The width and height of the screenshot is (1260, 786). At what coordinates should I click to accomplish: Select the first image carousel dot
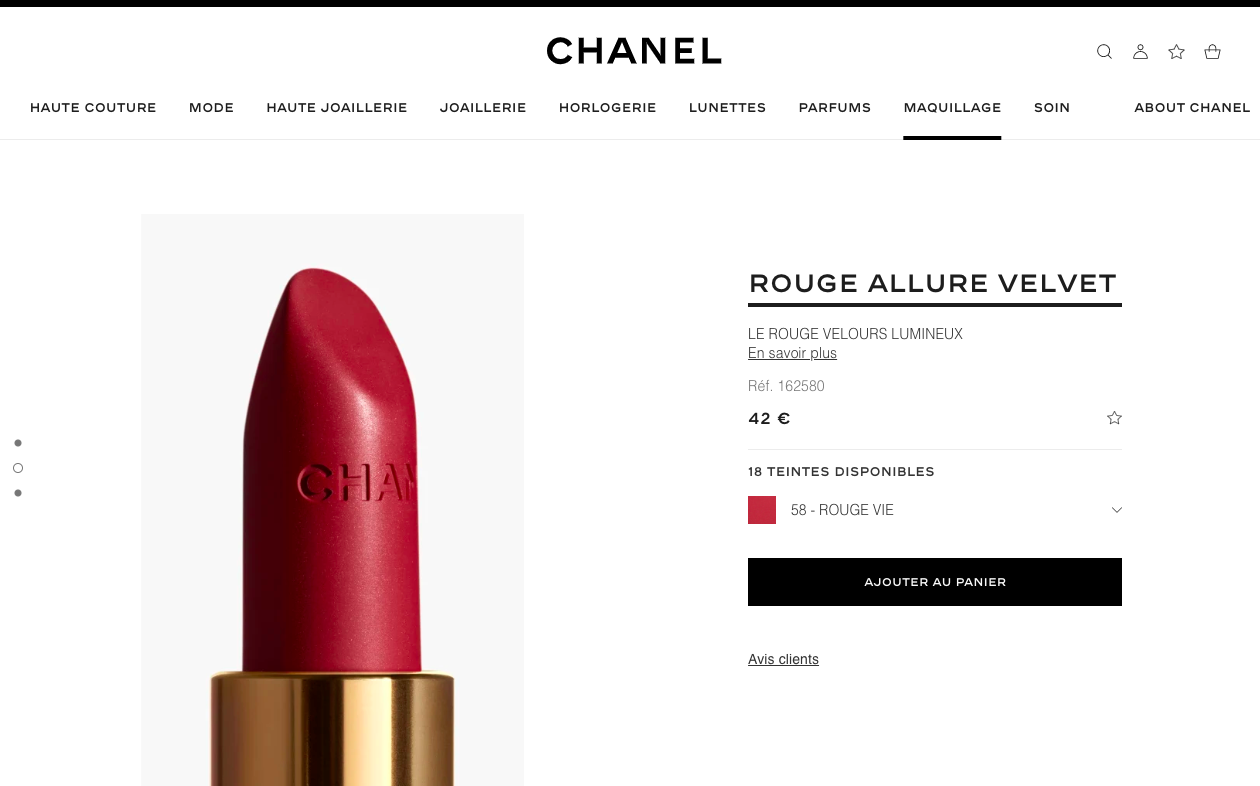[18, 443]
